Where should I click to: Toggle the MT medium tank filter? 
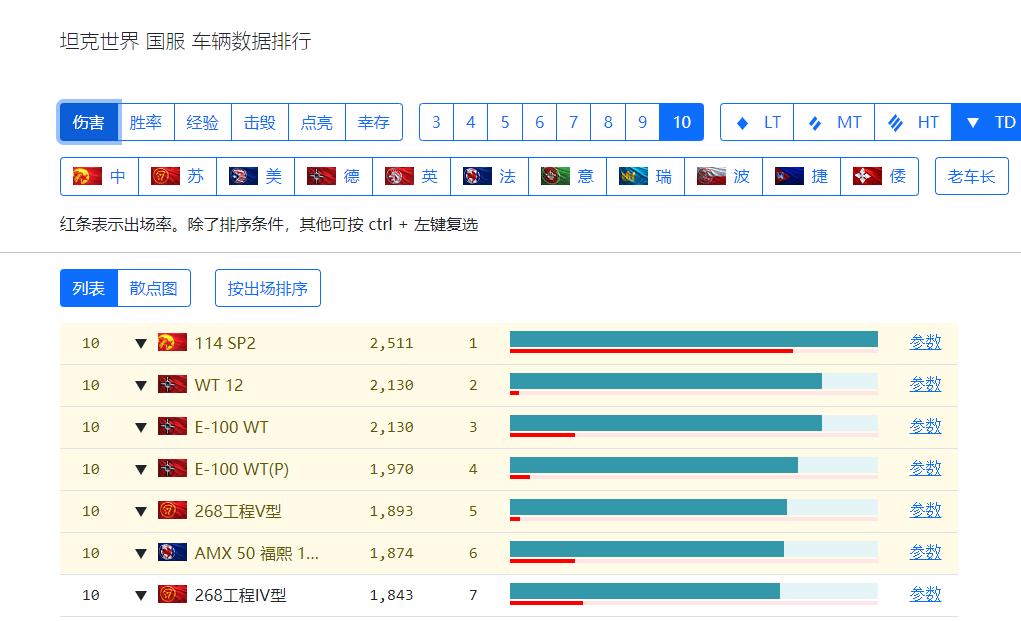(x=834, y=122)
